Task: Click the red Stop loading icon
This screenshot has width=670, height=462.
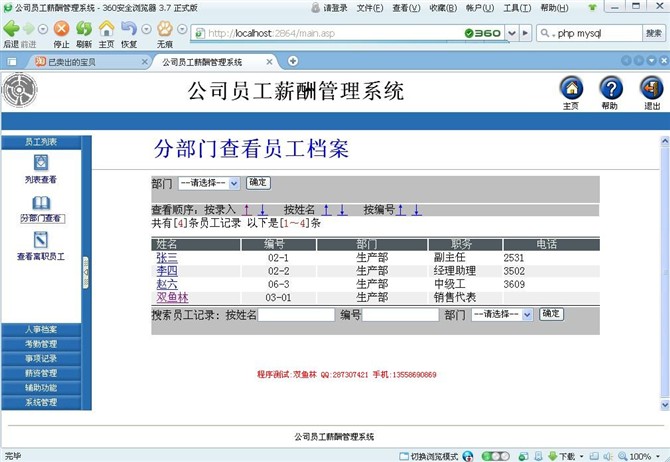Action: pyautogui.click(x=62, y=29)
